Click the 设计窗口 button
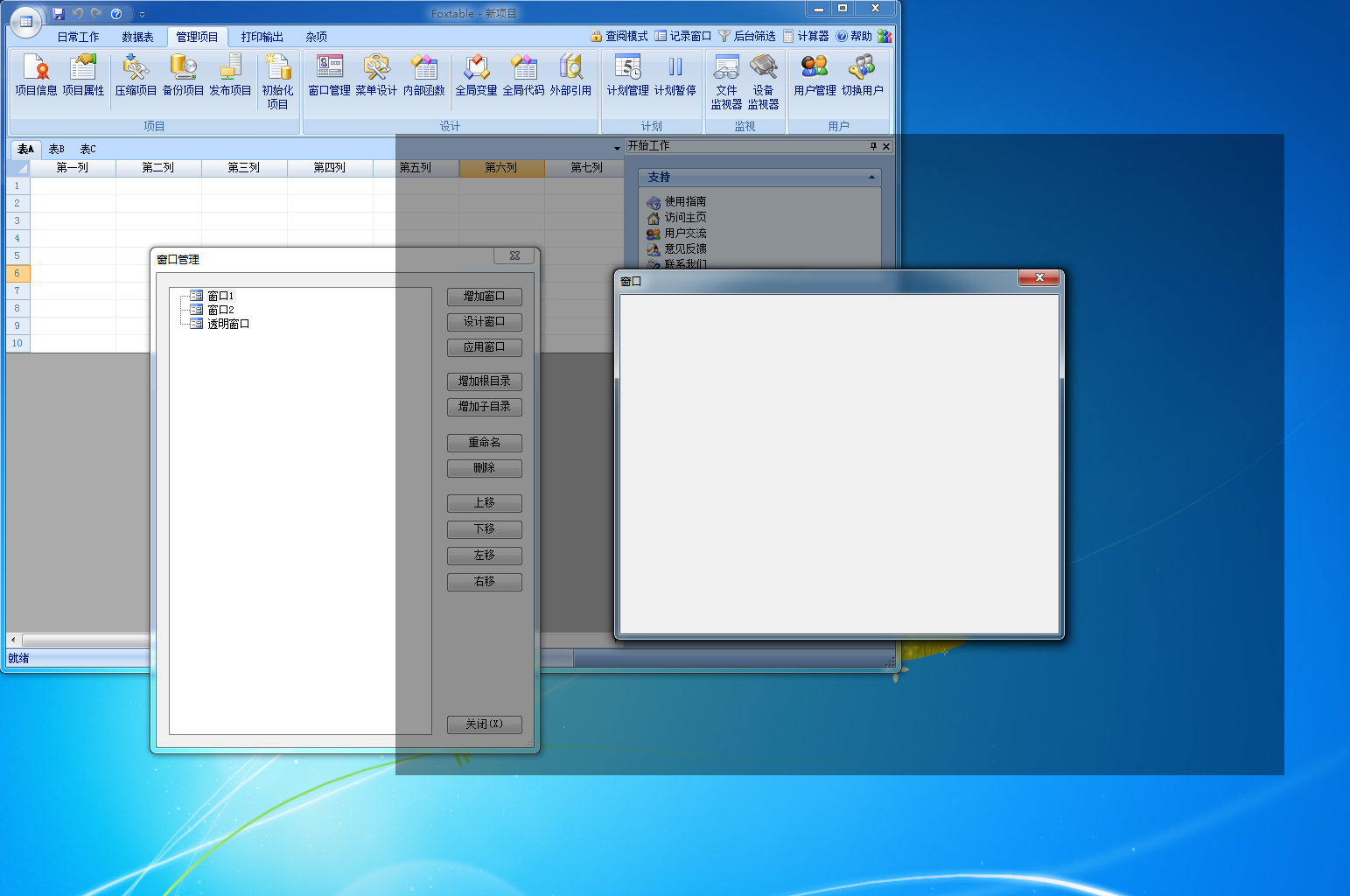 (x=484, y=322)
